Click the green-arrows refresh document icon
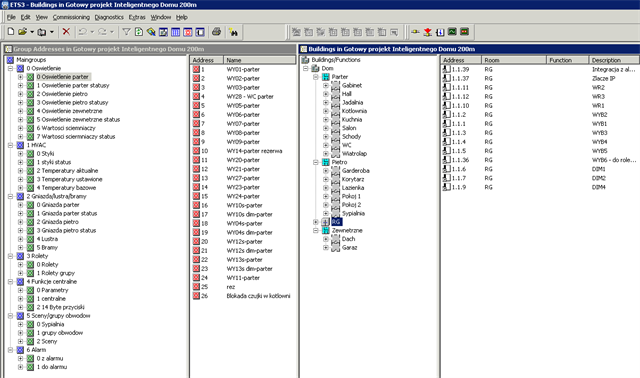This screenshot has width=640, height=378. pos(139,32)
